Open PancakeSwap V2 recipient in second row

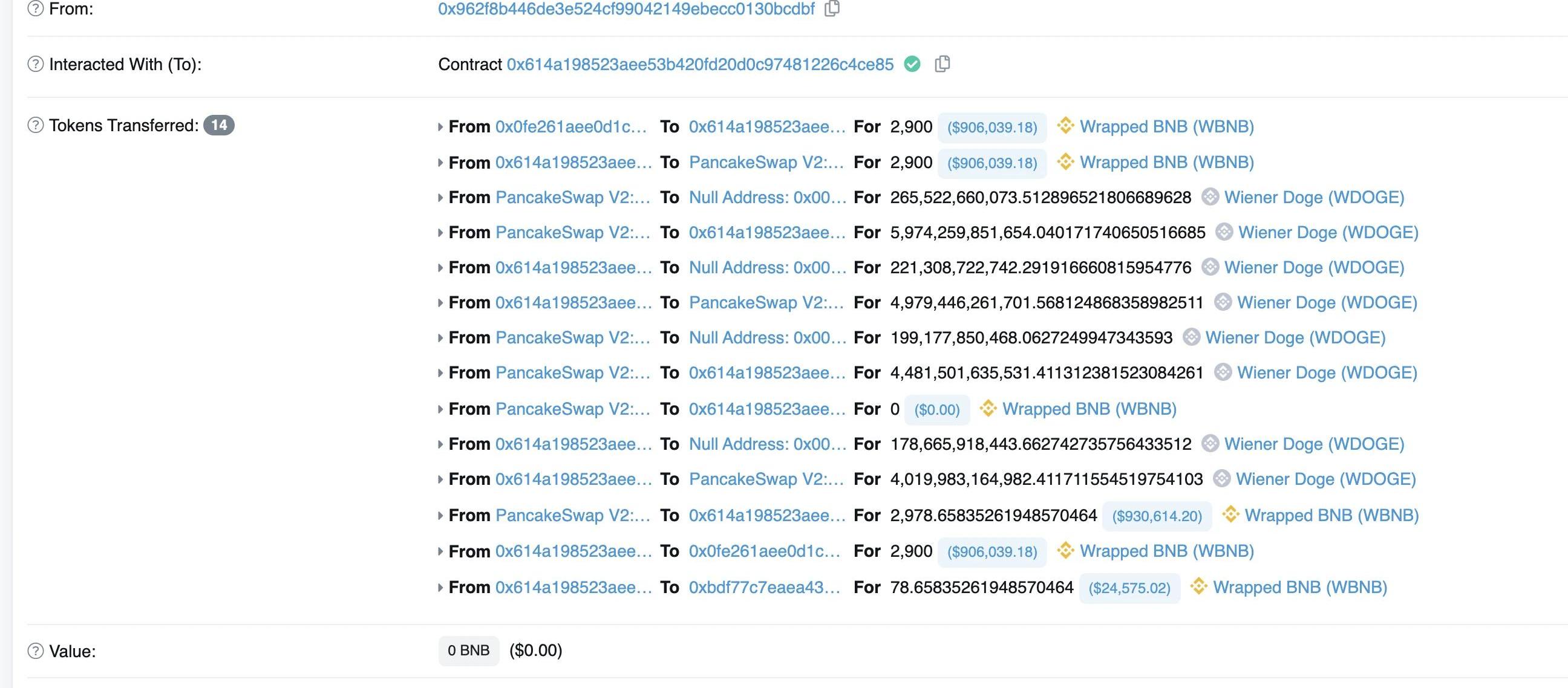pos(766,162)
